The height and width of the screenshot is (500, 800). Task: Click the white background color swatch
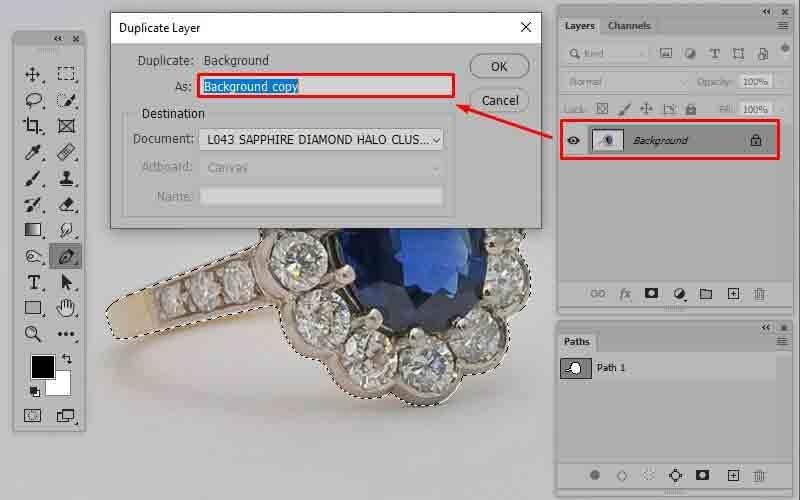62,386
